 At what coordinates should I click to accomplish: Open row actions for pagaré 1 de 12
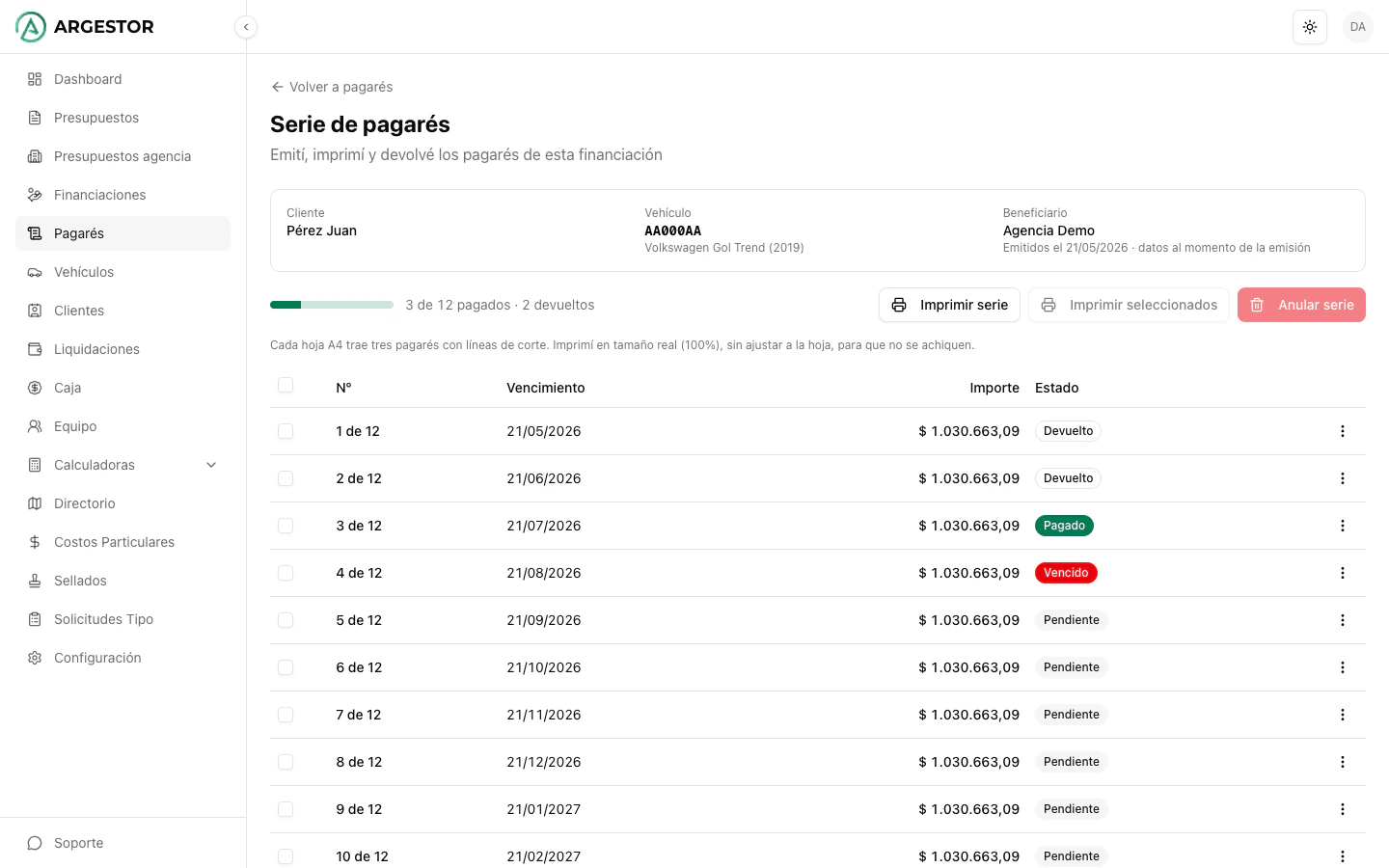(x=1343, y=431)
